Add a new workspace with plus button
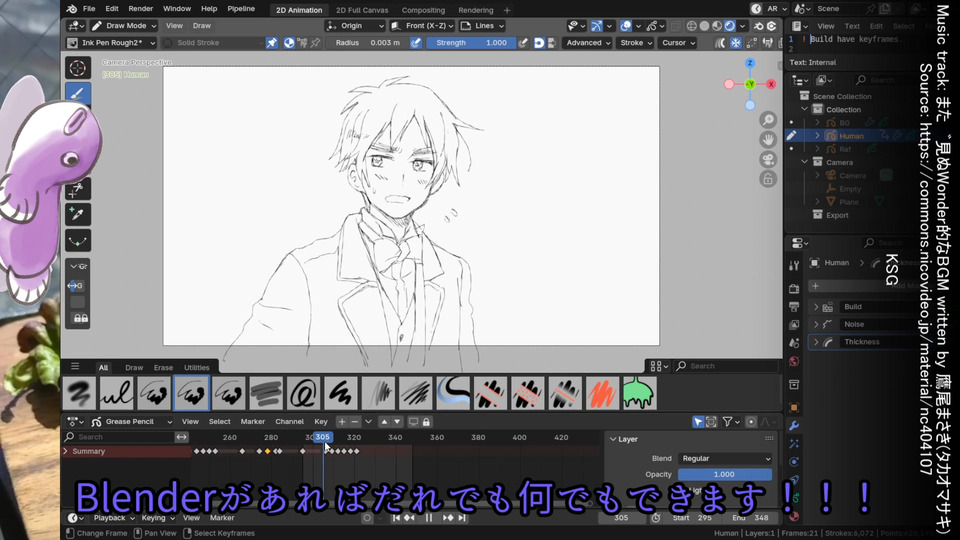The image size is (960, 540). click(x=507, y=10)
